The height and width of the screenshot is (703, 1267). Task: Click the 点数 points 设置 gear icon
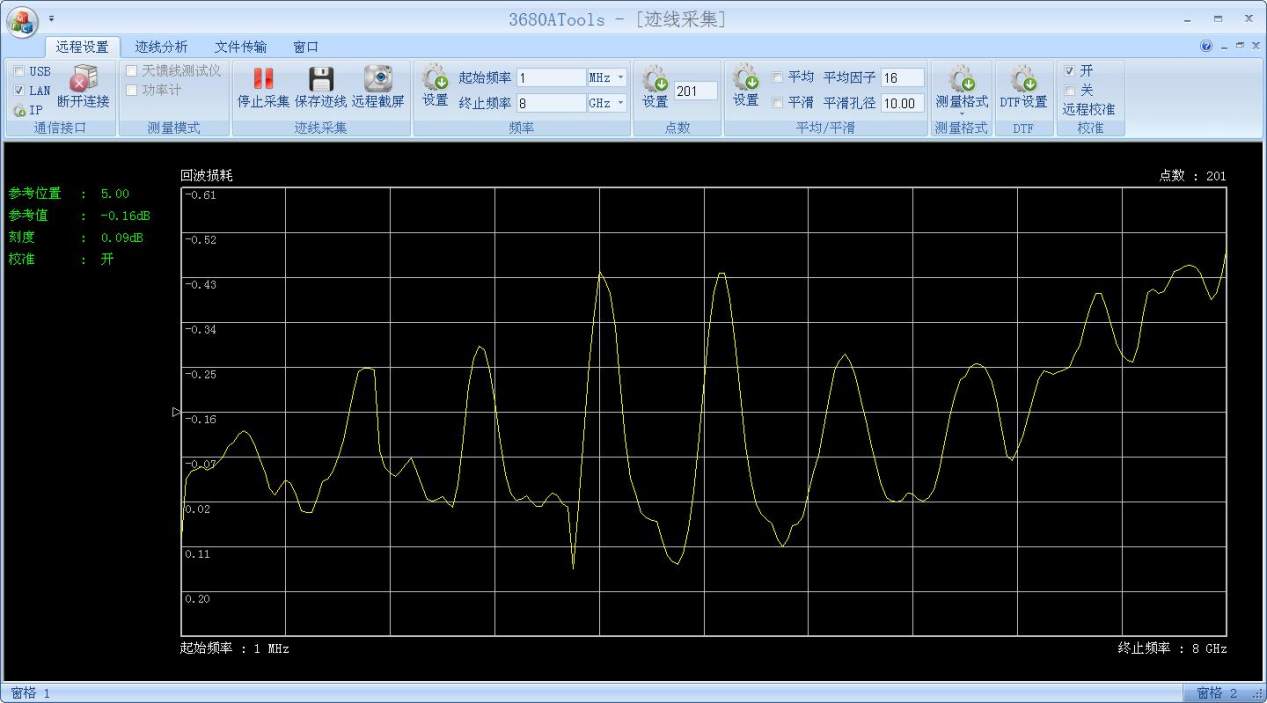tap(655, 79)
